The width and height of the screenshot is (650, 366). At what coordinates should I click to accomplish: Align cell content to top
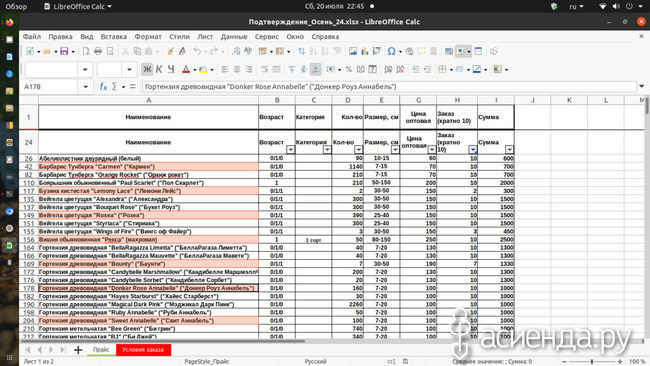(x=292, y=69)
